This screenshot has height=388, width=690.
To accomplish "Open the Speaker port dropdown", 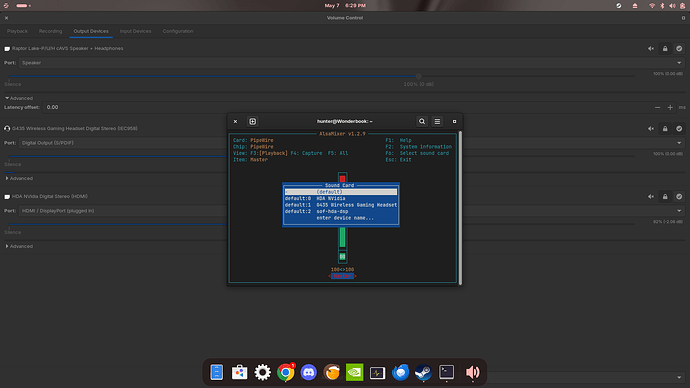I will pyautogui.click(x=352, y=63).
